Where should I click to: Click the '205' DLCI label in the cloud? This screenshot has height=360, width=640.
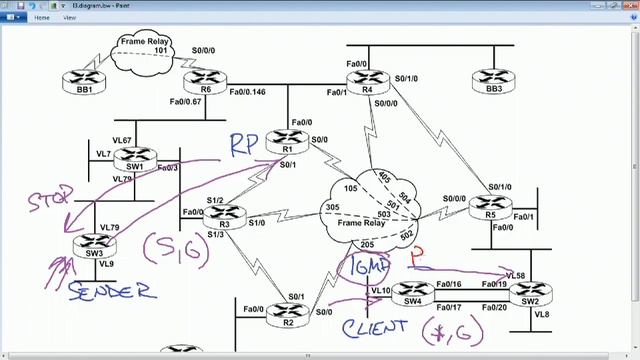tap(367, 244)
